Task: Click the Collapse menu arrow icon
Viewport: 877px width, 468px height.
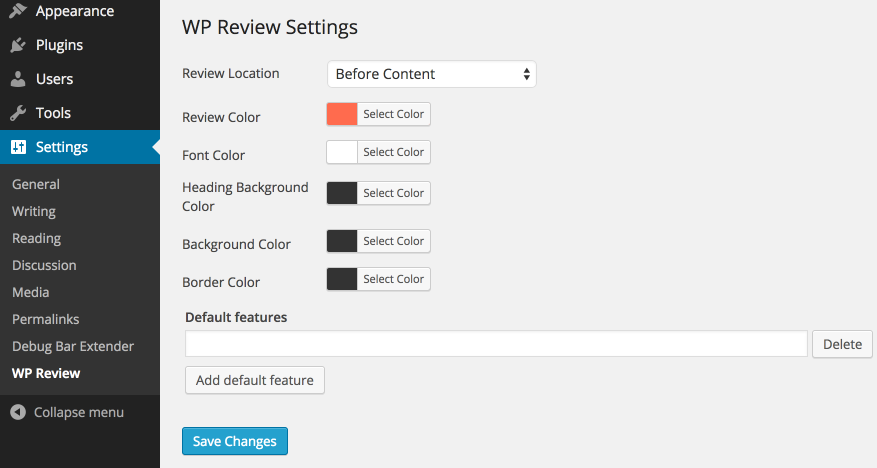Action: tap(18, 412)
